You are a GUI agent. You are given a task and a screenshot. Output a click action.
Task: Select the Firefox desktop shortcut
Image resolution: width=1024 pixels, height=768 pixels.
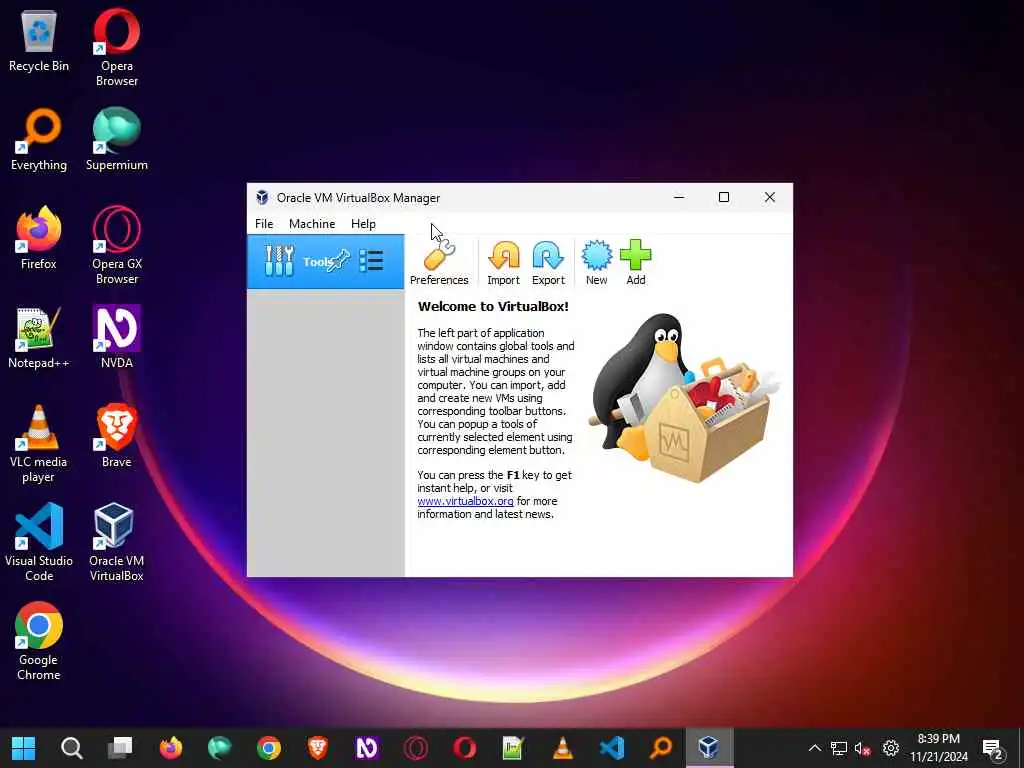[x=39, y=238]
